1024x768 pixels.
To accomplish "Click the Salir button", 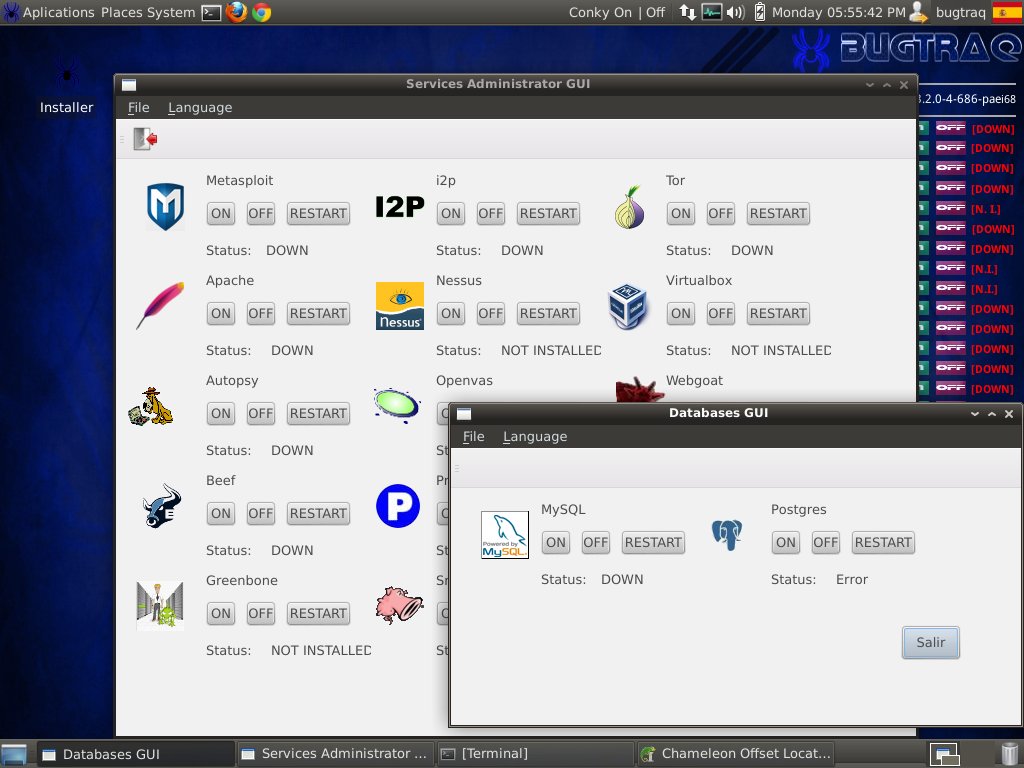I will click(x=931, y=643).
